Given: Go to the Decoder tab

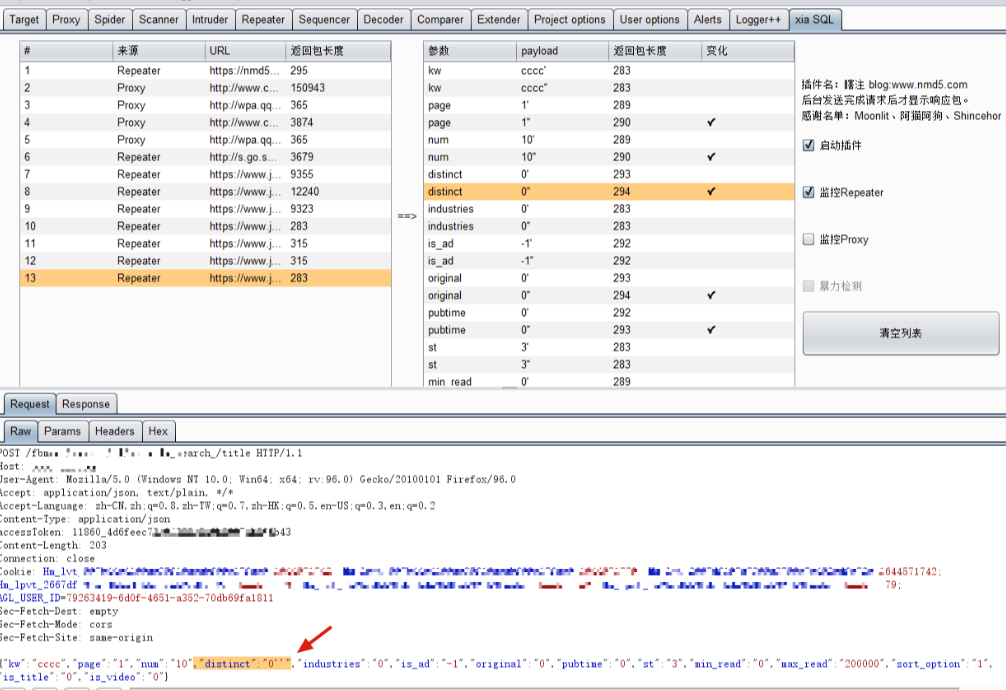Looking at the screenshot, I should tap(383, 19).
